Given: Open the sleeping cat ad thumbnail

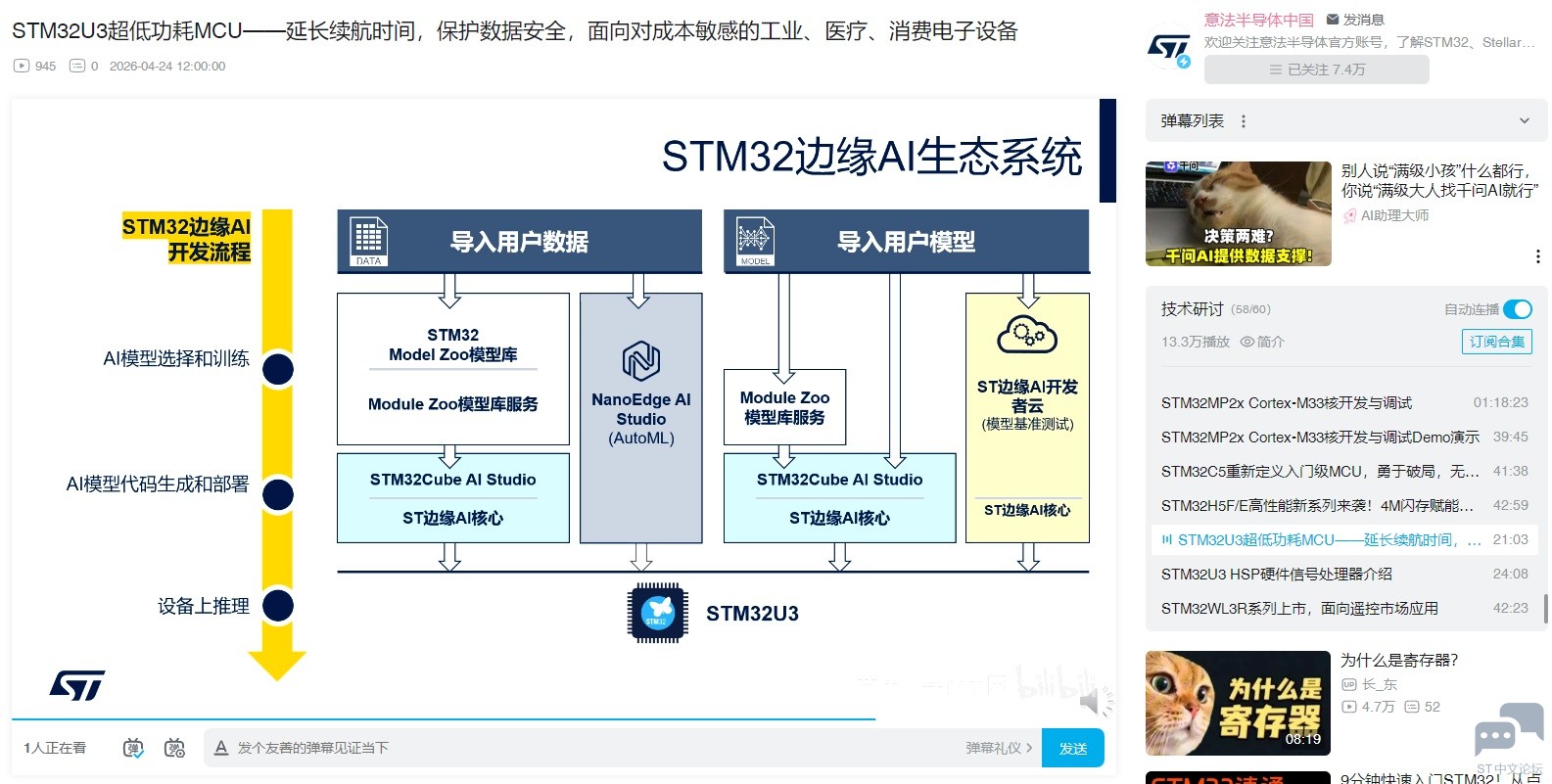Looking at the screenshot, I should point(1239,213).
